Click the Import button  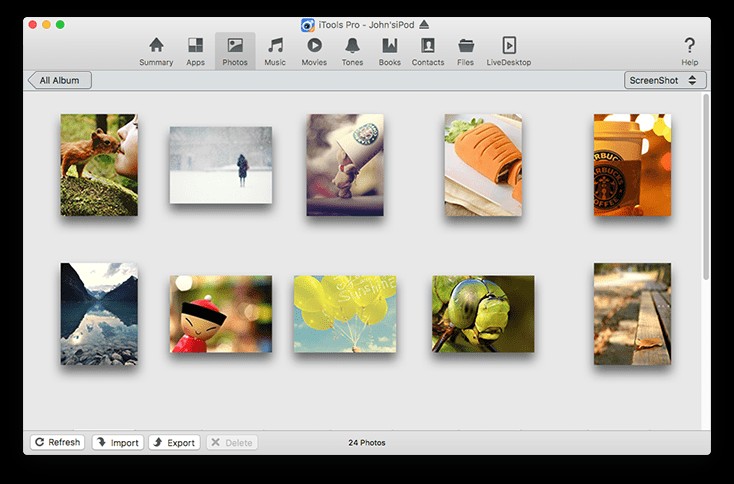pos(118,442)
